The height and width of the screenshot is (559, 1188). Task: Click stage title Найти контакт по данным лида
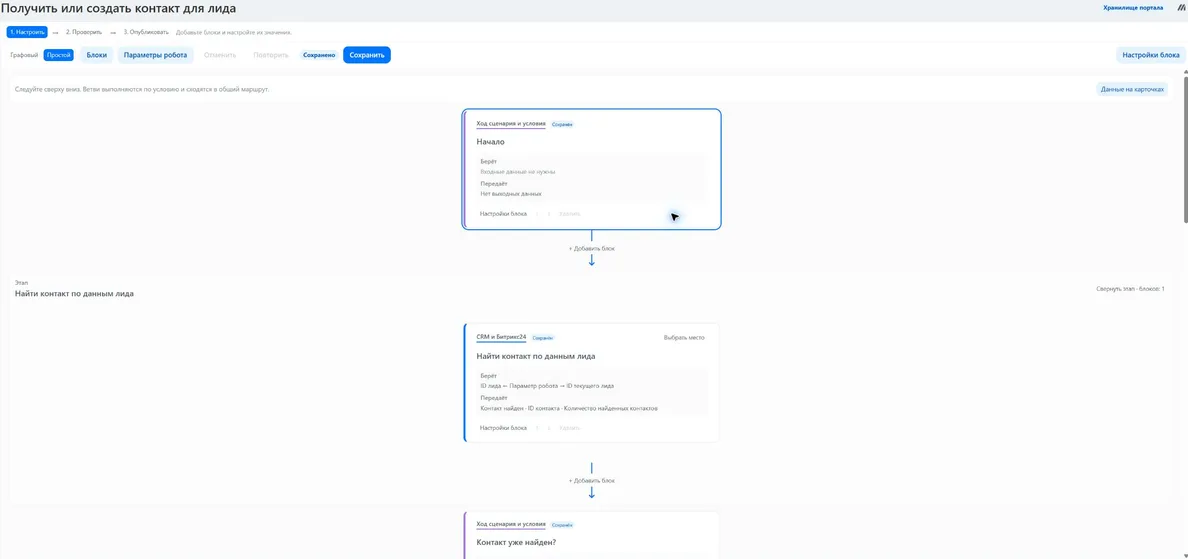pyautogui.click(x=74, y=294)
